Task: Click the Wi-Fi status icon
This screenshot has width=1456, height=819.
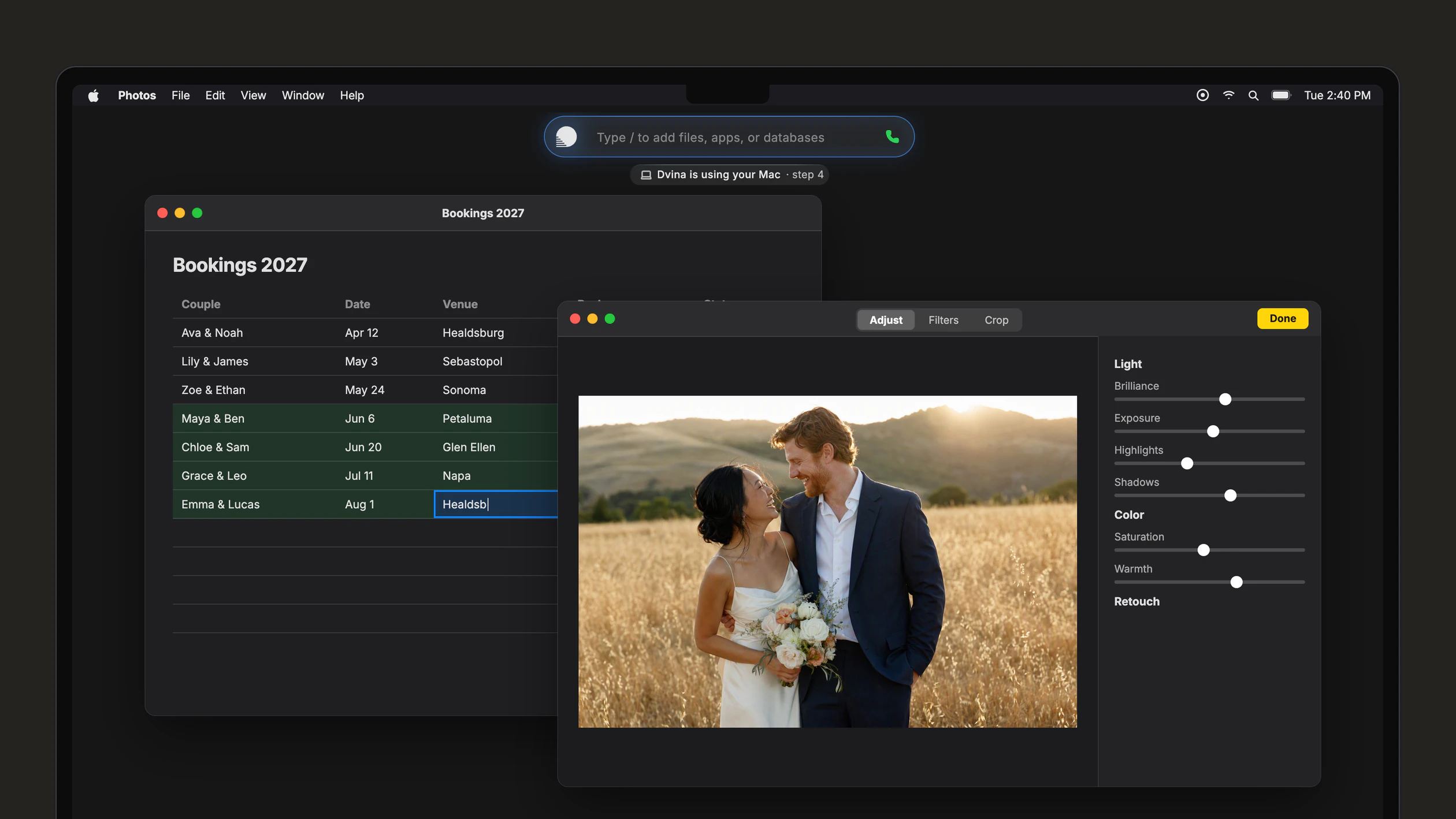Action: tap(1228, 95)
